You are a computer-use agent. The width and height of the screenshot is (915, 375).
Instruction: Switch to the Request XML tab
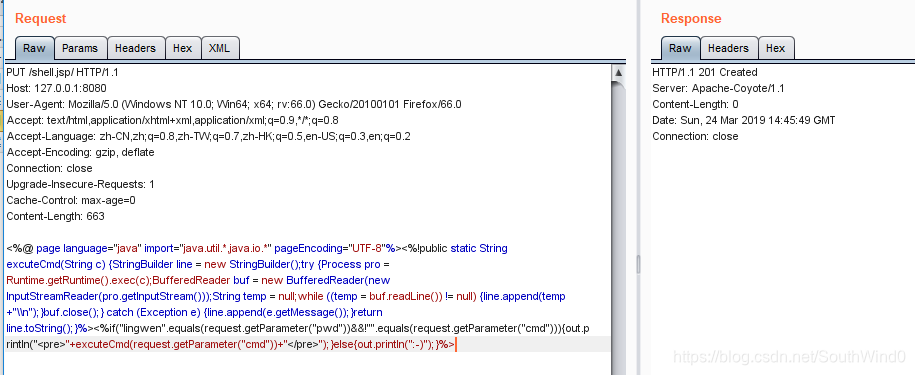click(x=219, y=48)
